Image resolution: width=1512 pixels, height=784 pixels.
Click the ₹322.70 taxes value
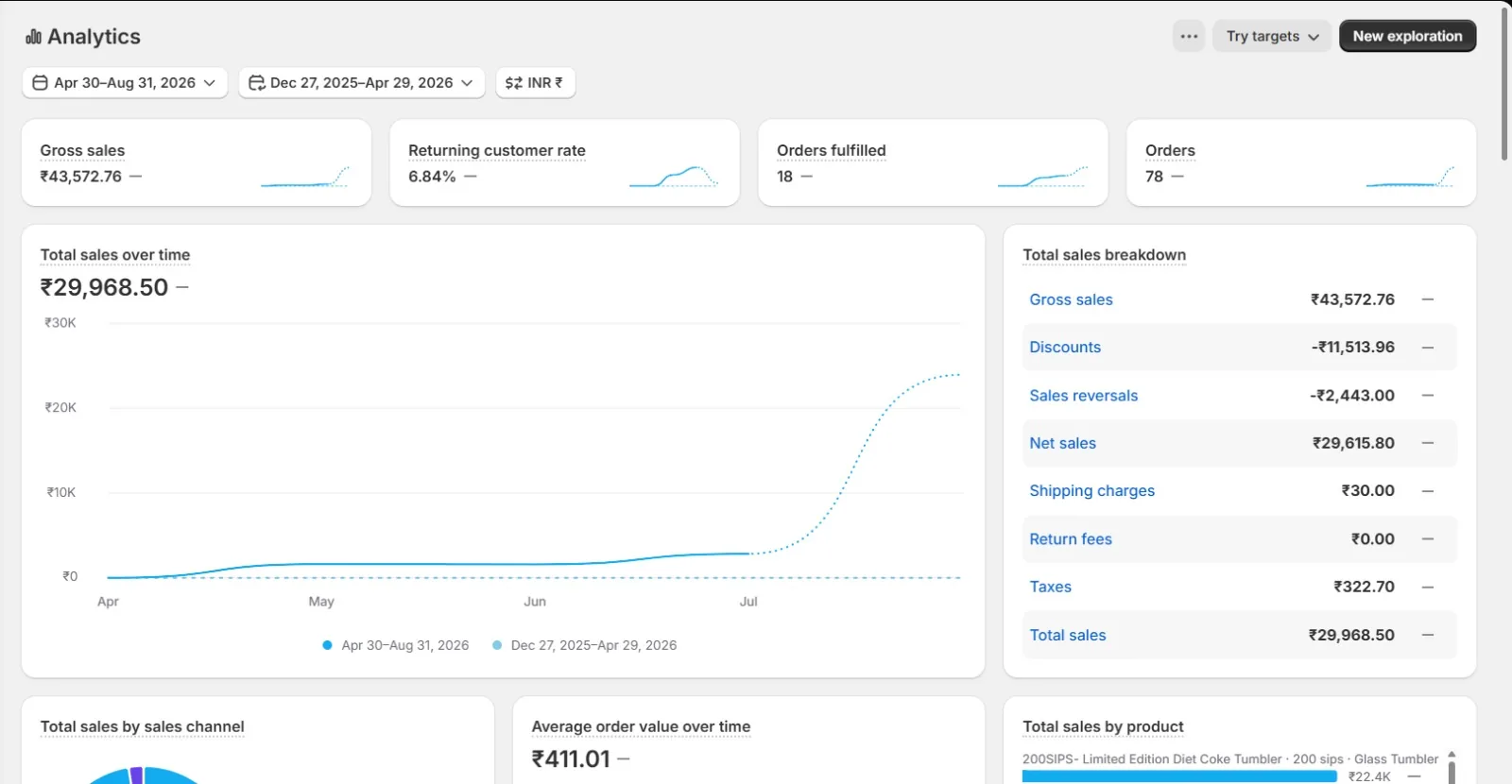pos(1364,587)
